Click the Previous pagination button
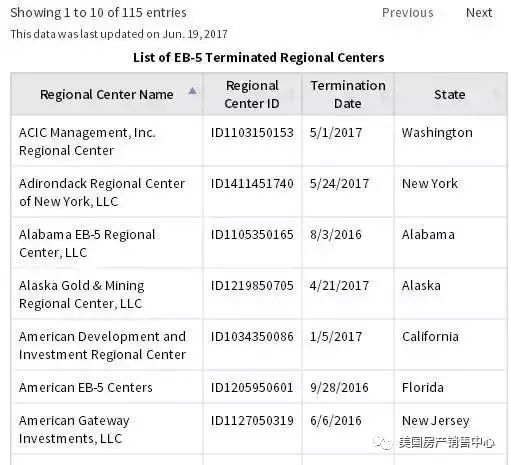 (x=407, y=13)
